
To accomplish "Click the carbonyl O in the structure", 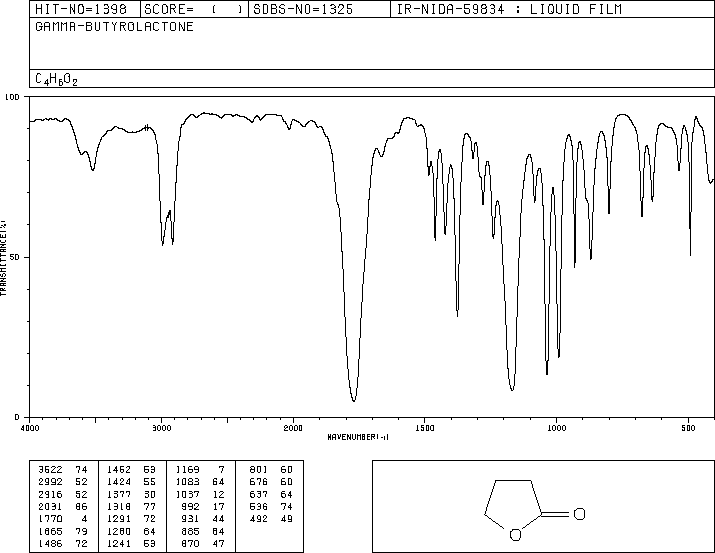I will point(579,514).
